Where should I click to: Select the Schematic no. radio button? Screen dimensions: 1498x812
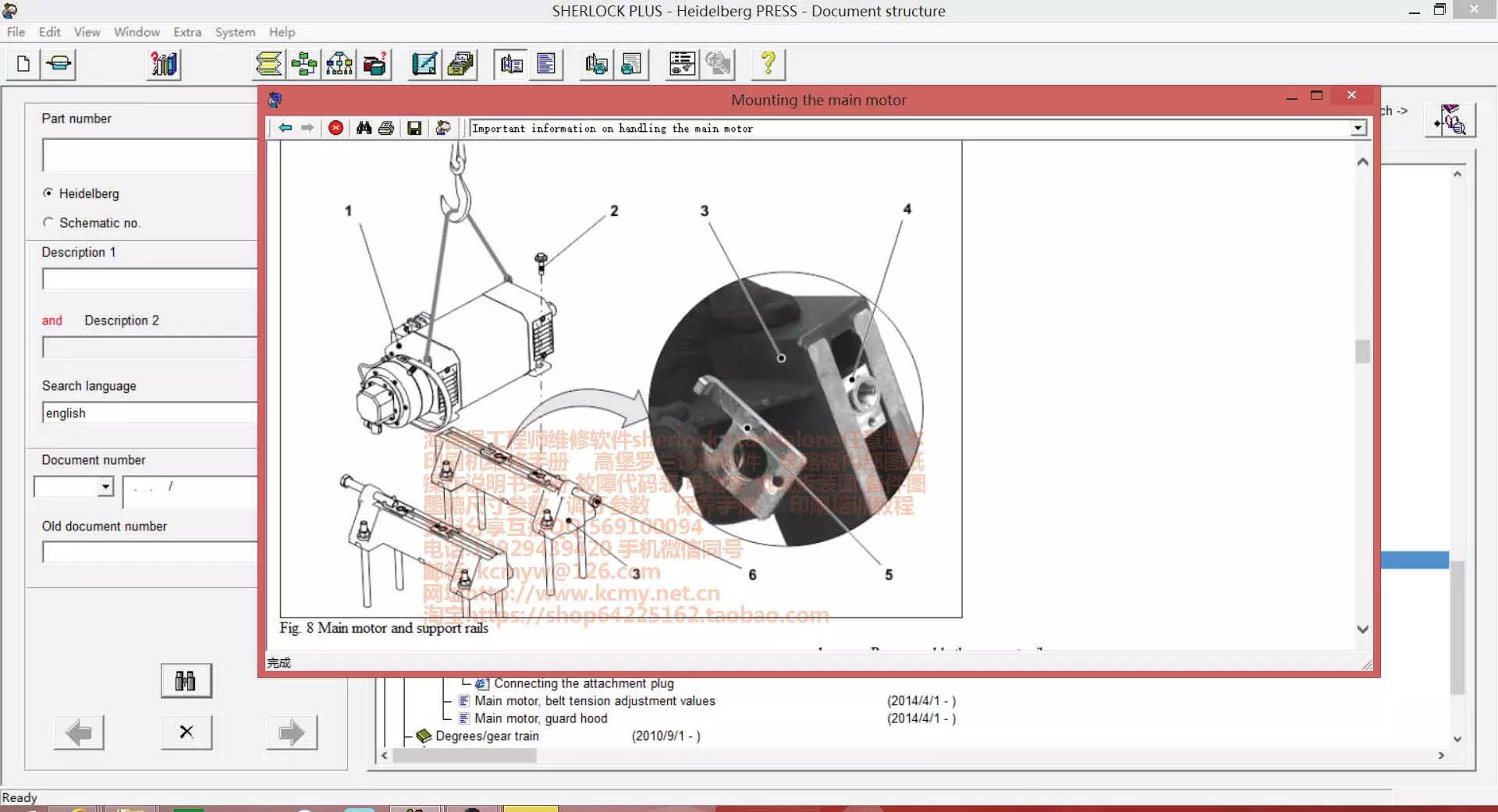click(x=48, y=222)
